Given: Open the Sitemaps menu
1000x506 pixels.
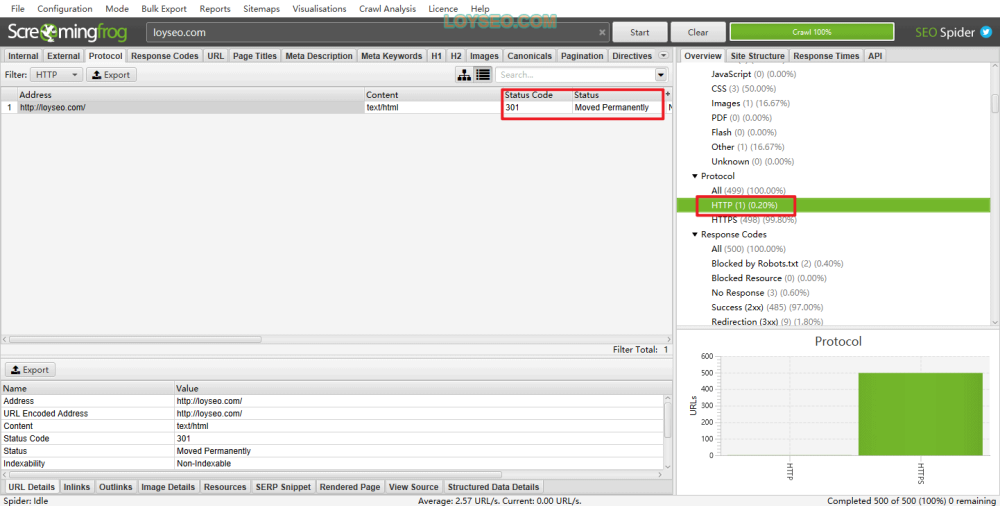Looking at the screenshot, I should pyautogui.click(x=261, y=8).
